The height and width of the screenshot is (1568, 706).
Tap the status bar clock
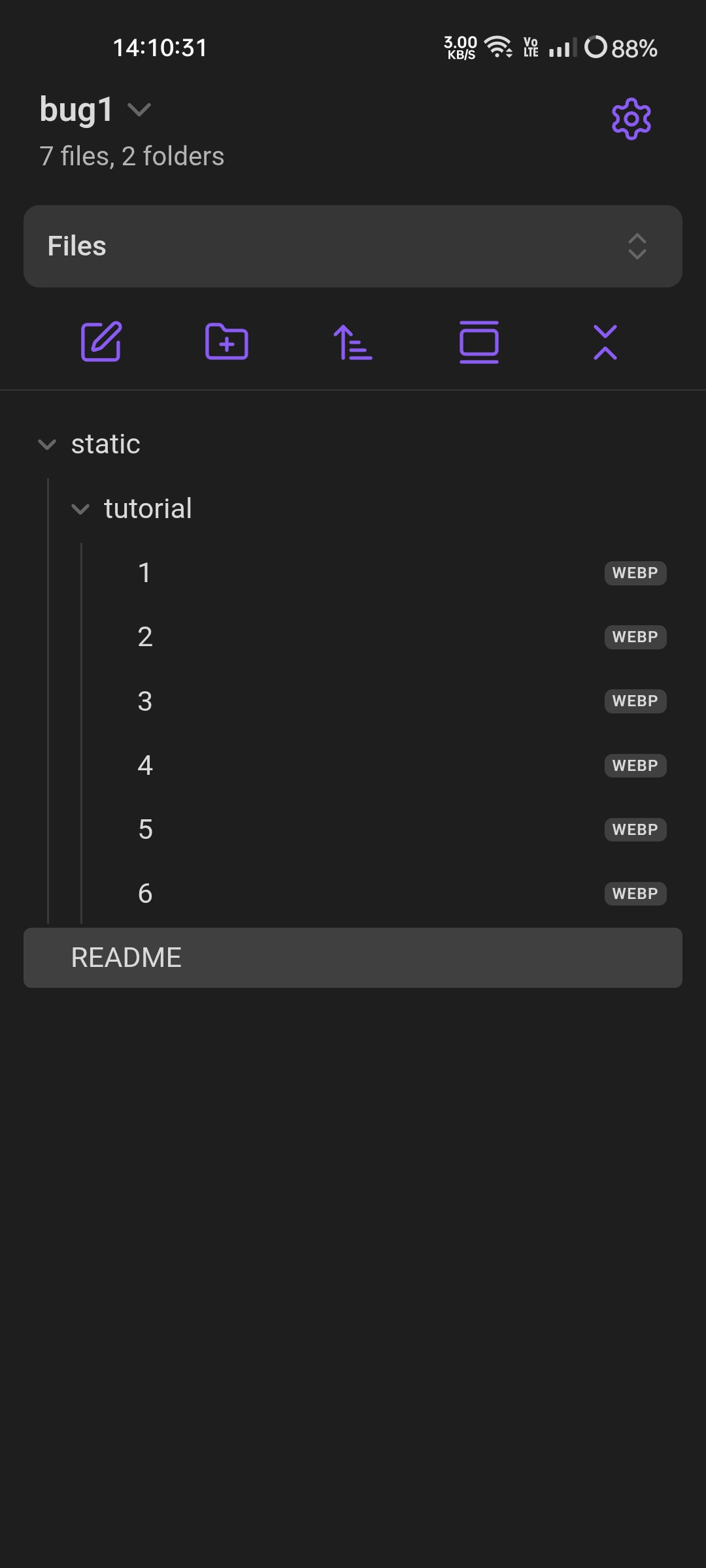click(160, 48)
